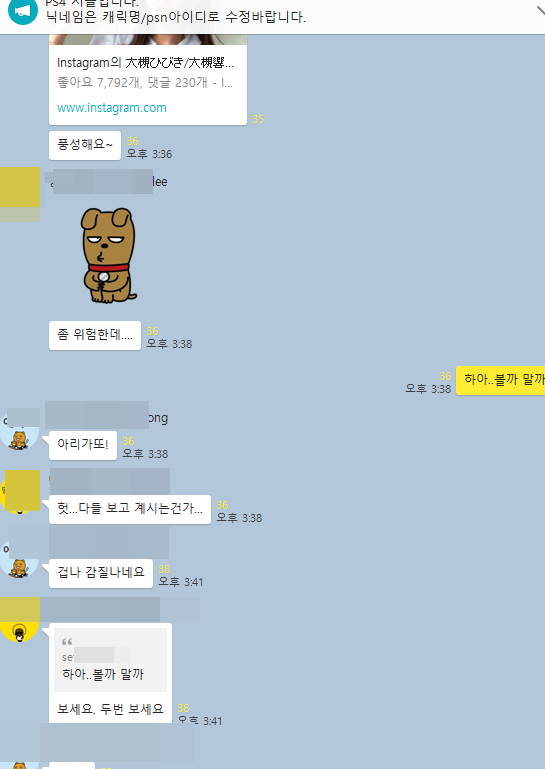This screenshot has width=545, height=769.
Task: Select the '겁나 감질나네요' message bubble
Action: (x=101, y=573)
